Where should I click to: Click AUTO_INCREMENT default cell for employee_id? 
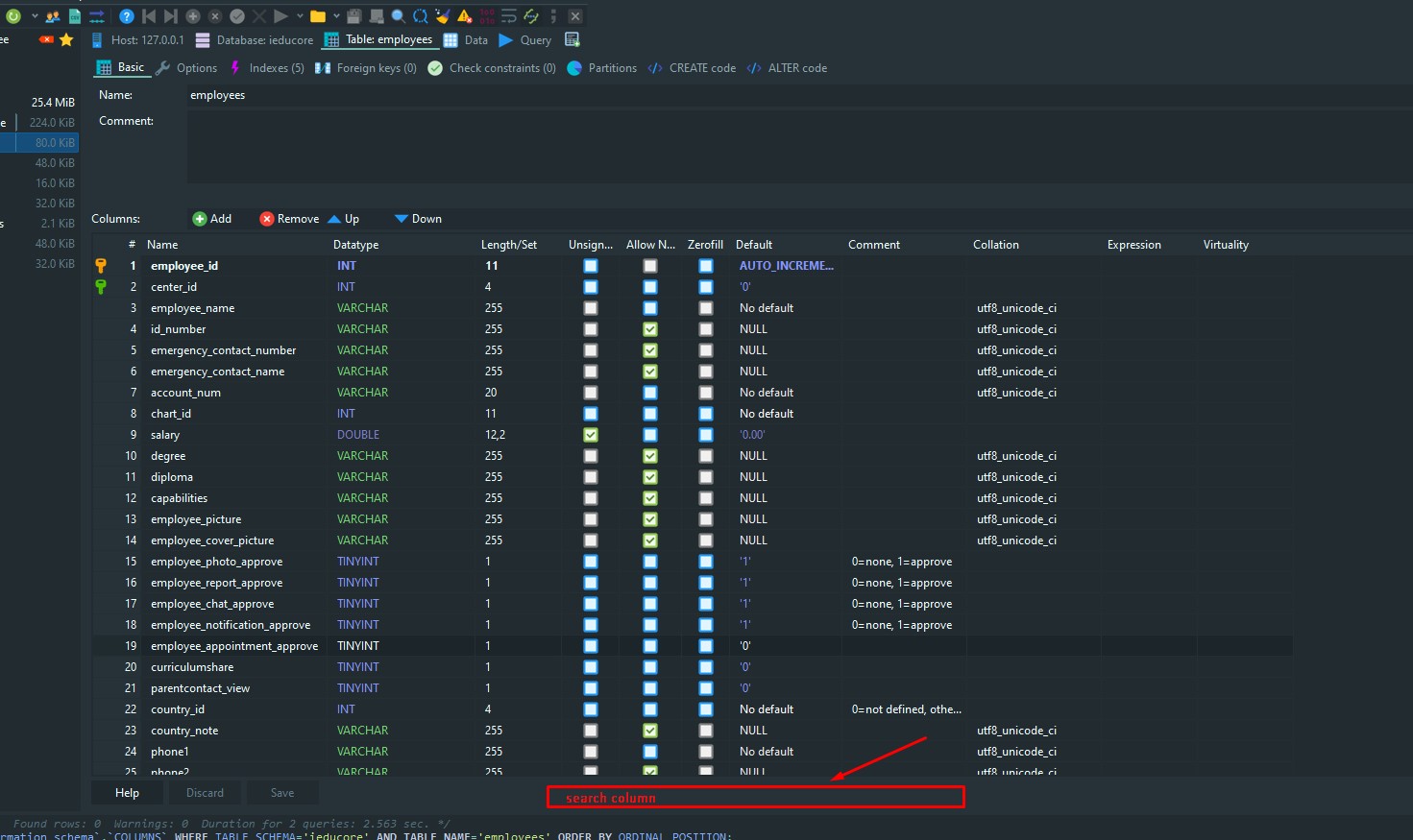coord(787,266)
